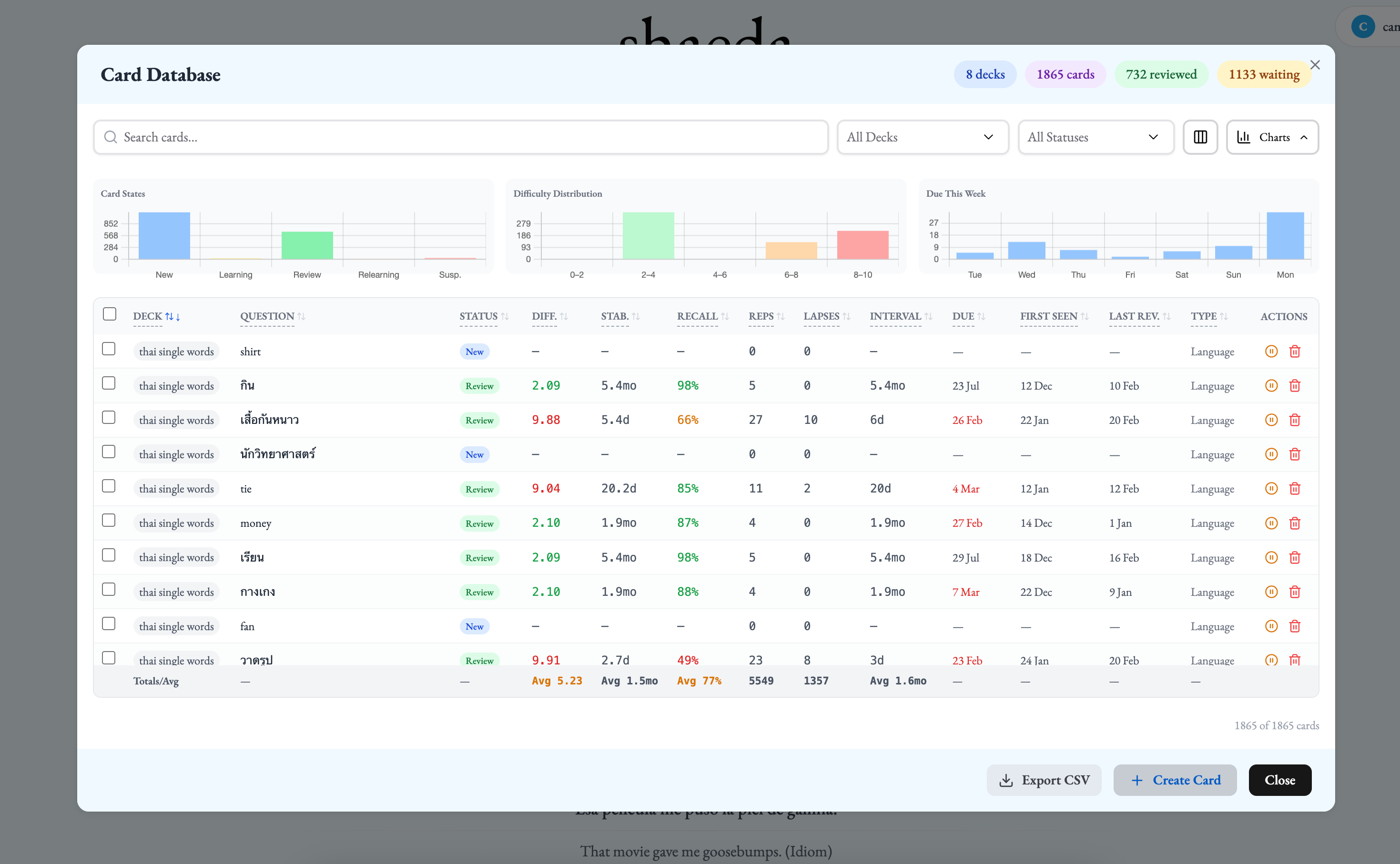Delete the 'shirt' card using trash icon
Viewport: 1400px width, 864px height.
point(1295,352)
